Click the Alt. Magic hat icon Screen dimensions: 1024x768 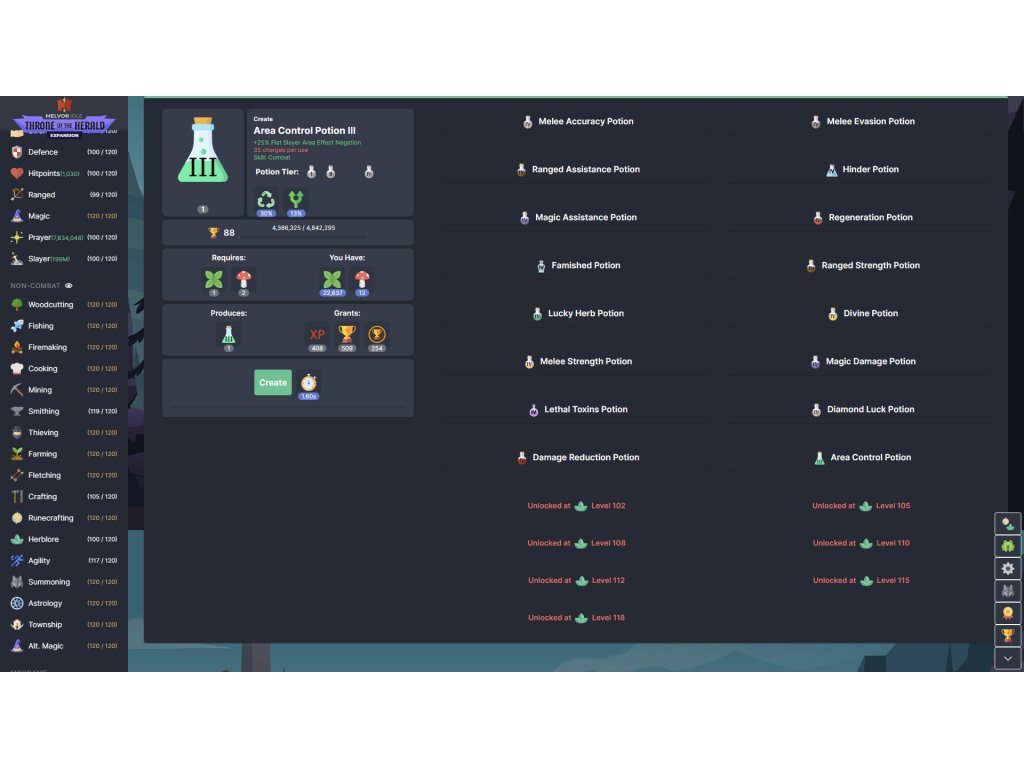pos(17,646)
